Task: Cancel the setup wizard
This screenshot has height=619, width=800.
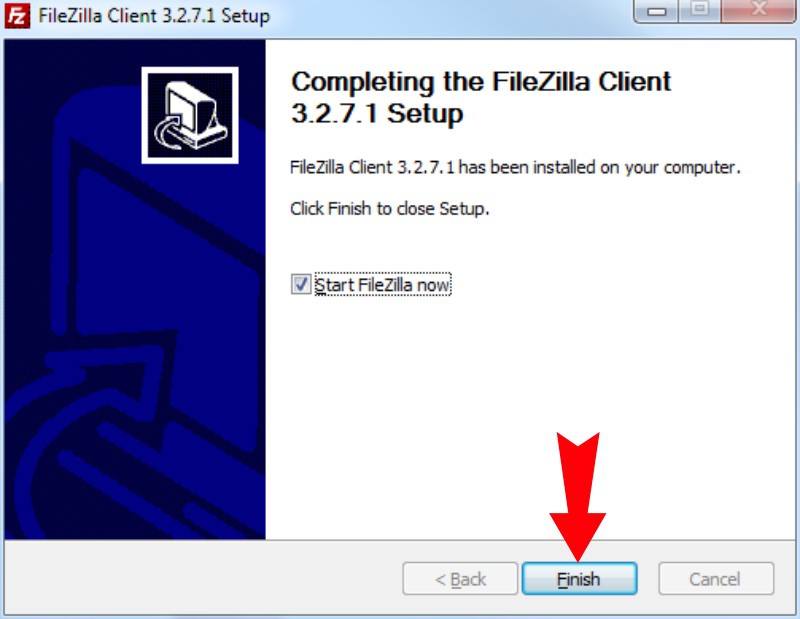Action: [716, 579]
